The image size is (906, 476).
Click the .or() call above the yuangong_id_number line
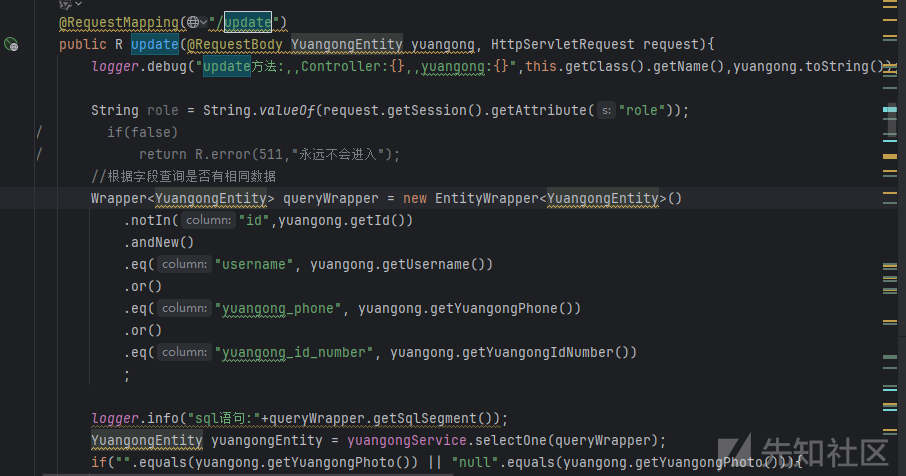pyautogui.click(x=143, y=330)
